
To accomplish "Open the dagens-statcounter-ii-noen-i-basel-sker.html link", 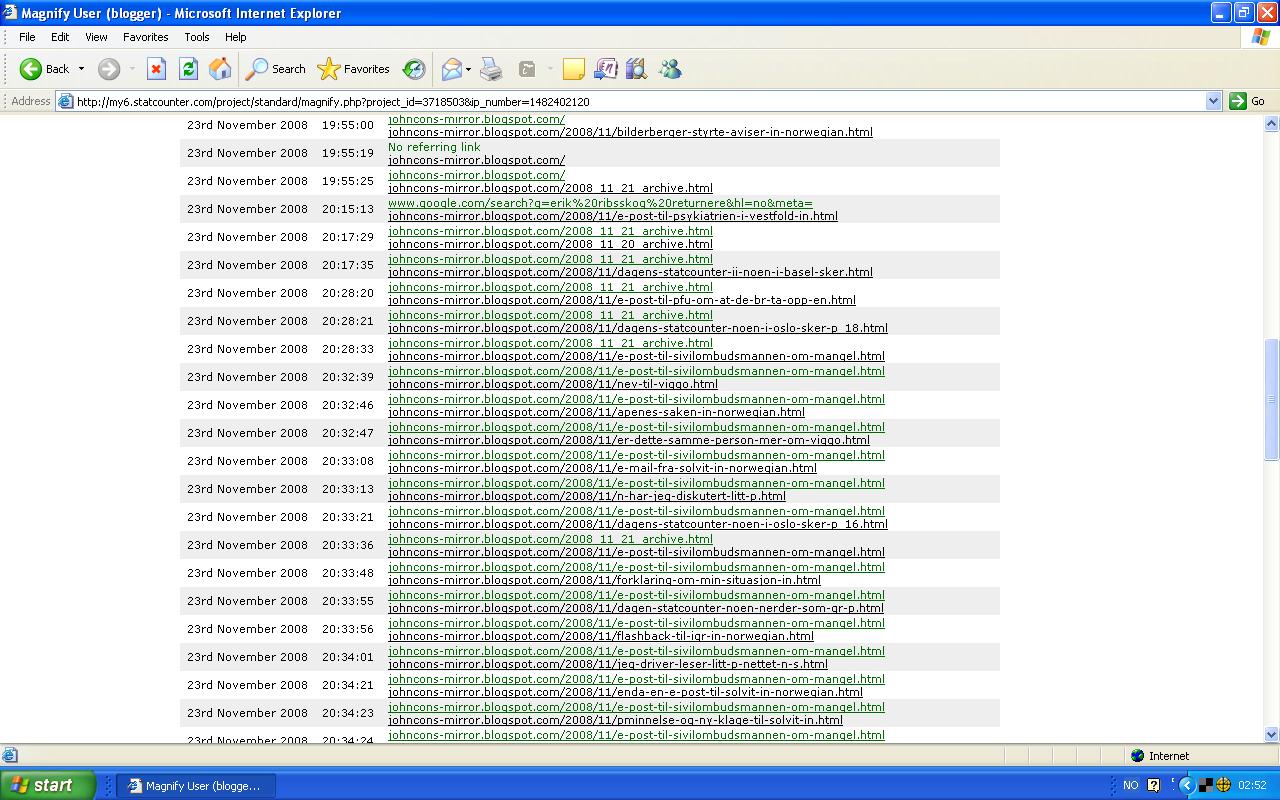I will coord(630,272).
